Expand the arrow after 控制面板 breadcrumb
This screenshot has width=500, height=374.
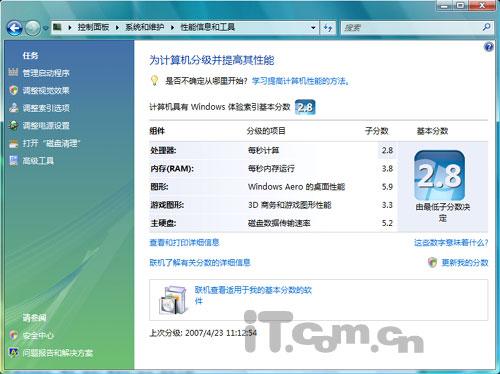117,28
